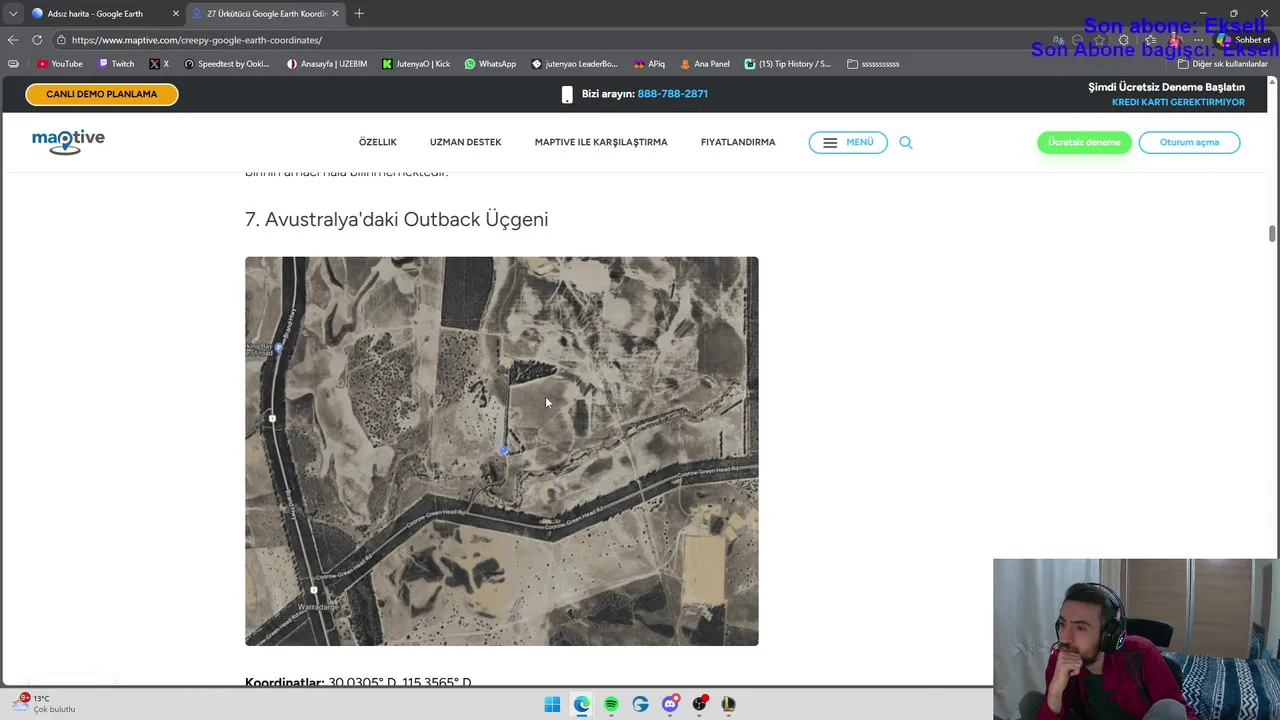This screenshot has height=720, width=1280.
Task: Click the Oturum açma button
Action: (1189, 142)
